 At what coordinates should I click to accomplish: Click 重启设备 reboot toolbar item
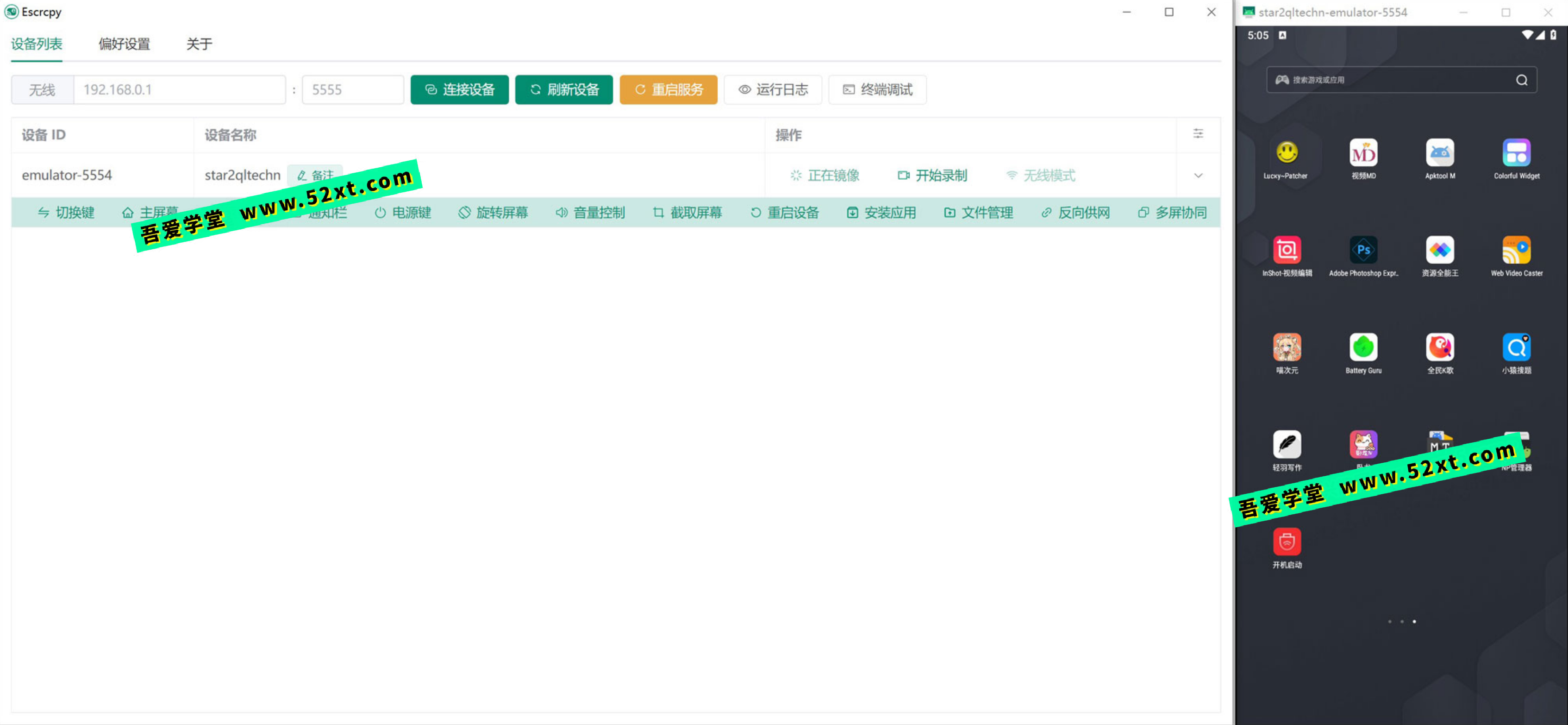(784, 213)
